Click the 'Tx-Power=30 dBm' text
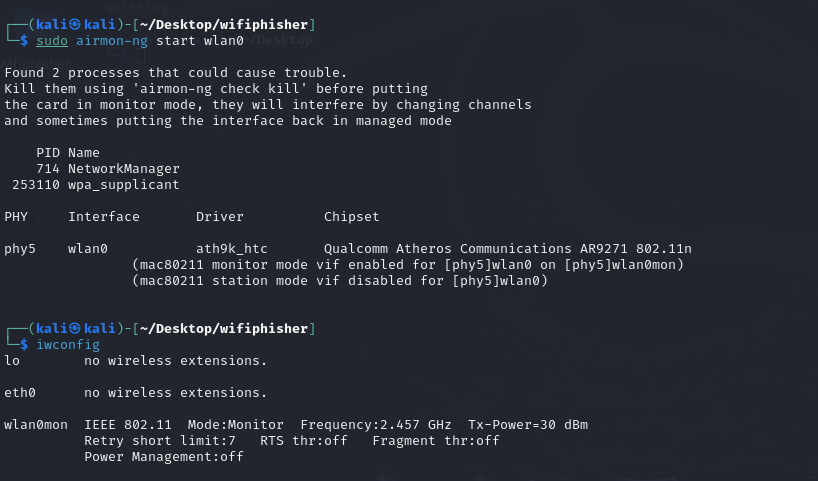 528,425
